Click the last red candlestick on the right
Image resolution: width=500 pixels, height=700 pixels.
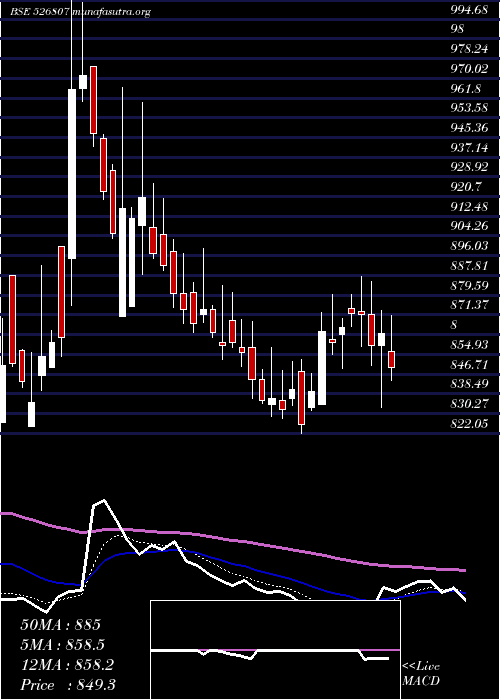(392, 359)
